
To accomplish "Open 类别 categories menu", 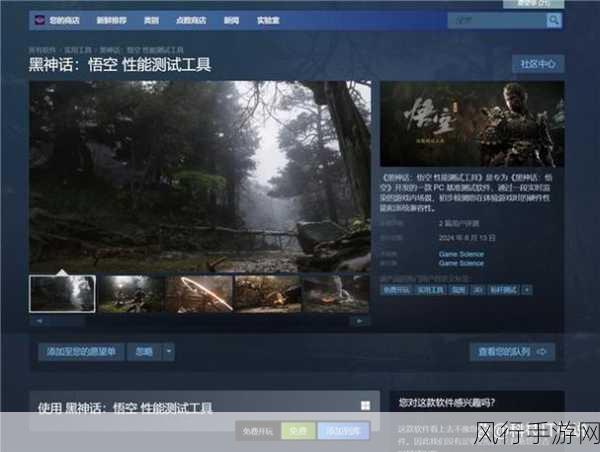I will (x=151, y=20).
